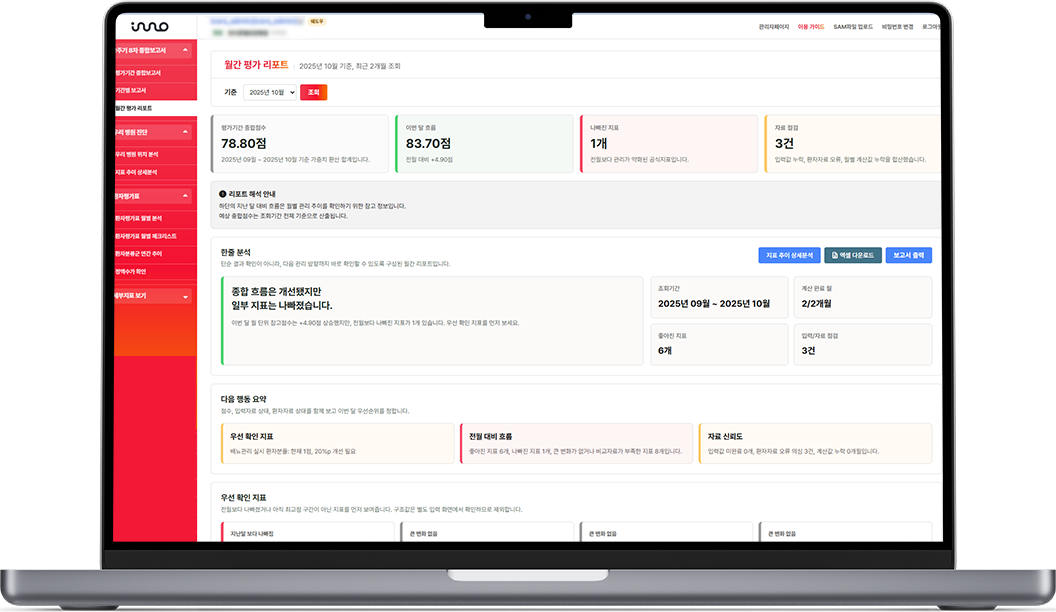Click the 우선 확인 지표 action summary card
Screen dimensions: 1056x612
click(x=337, y=443)
